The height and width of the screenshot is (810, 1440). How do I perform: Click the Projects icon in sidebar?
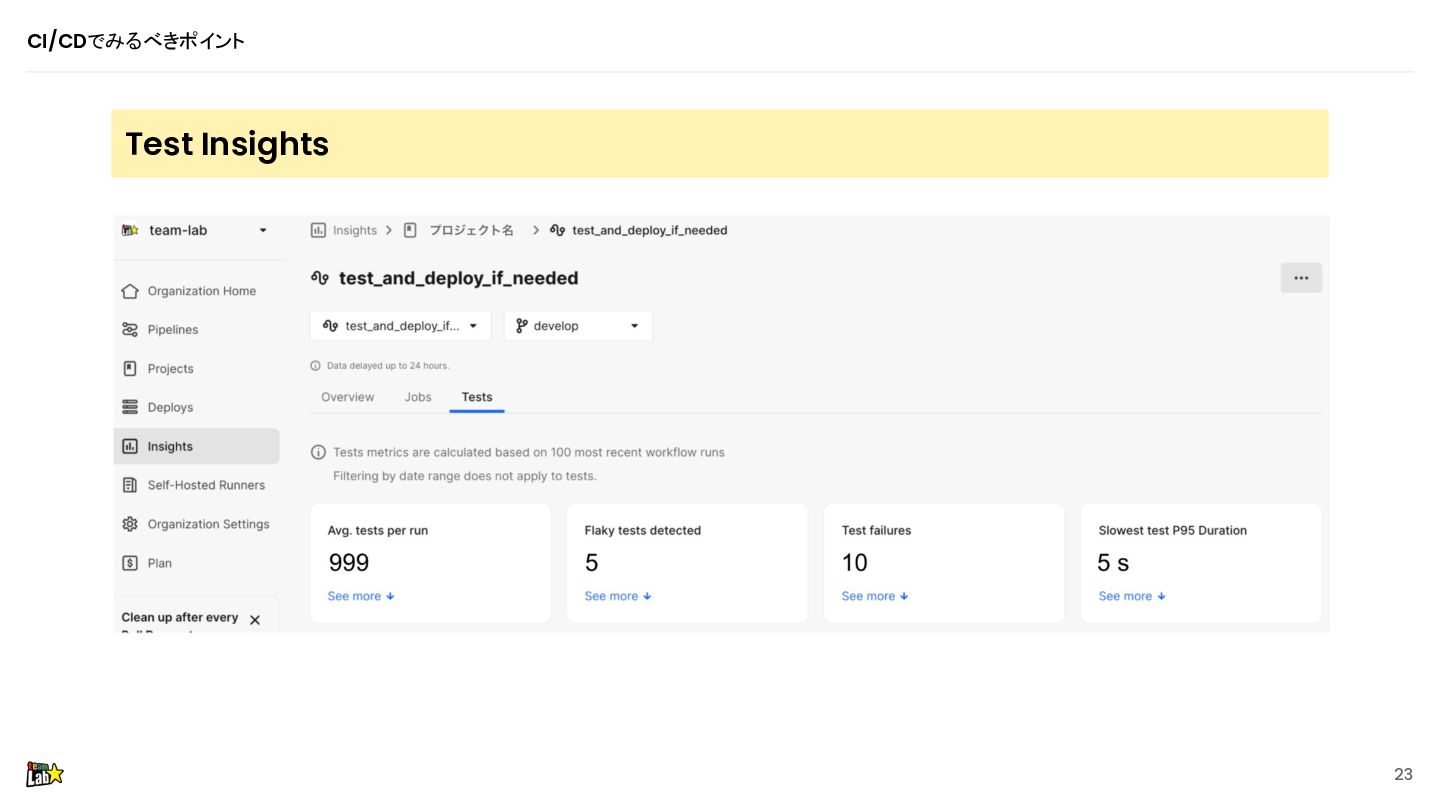(130, 369)
